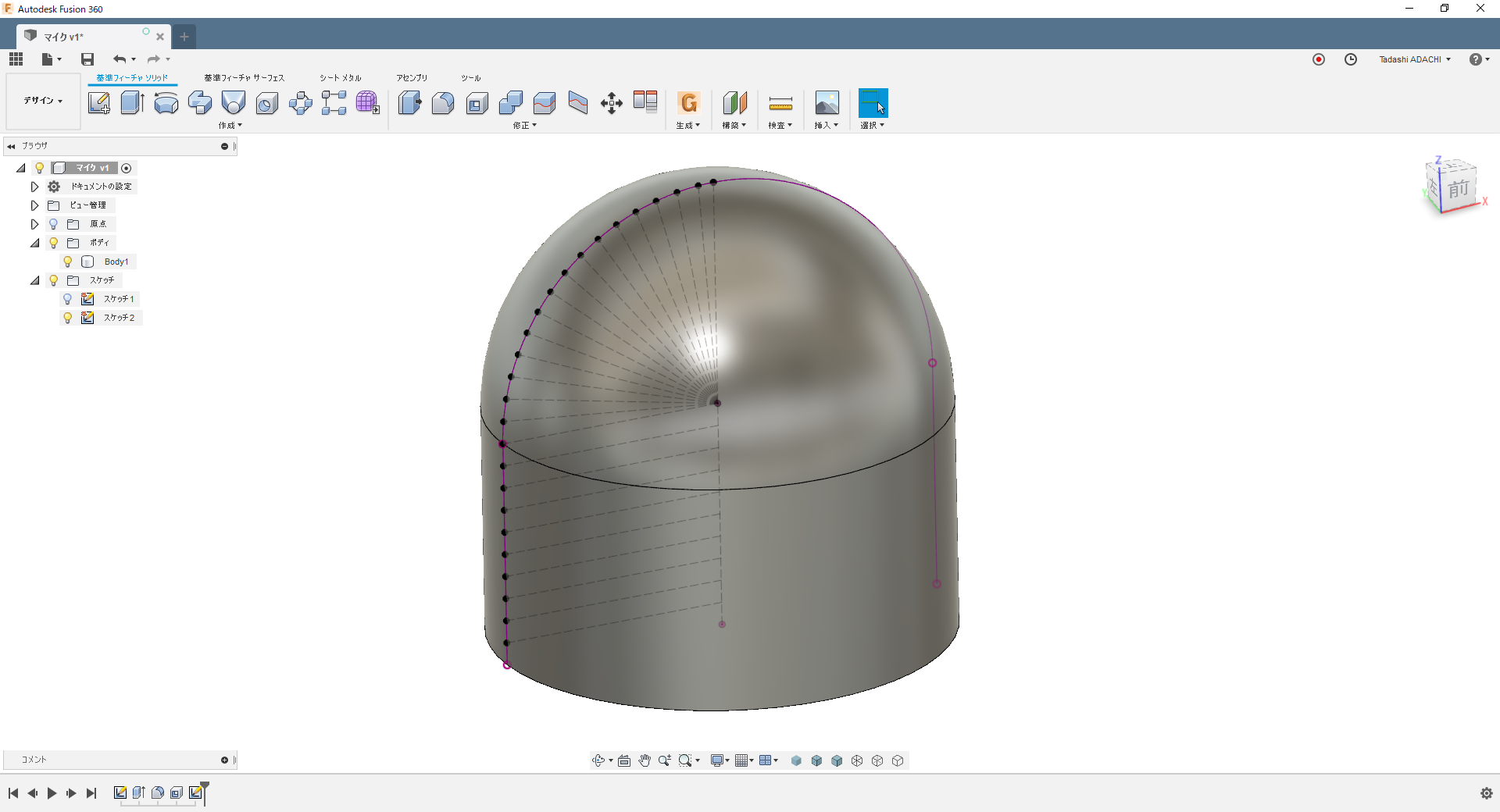Hide Body1 using its lightbulb

tap(68, 262)
